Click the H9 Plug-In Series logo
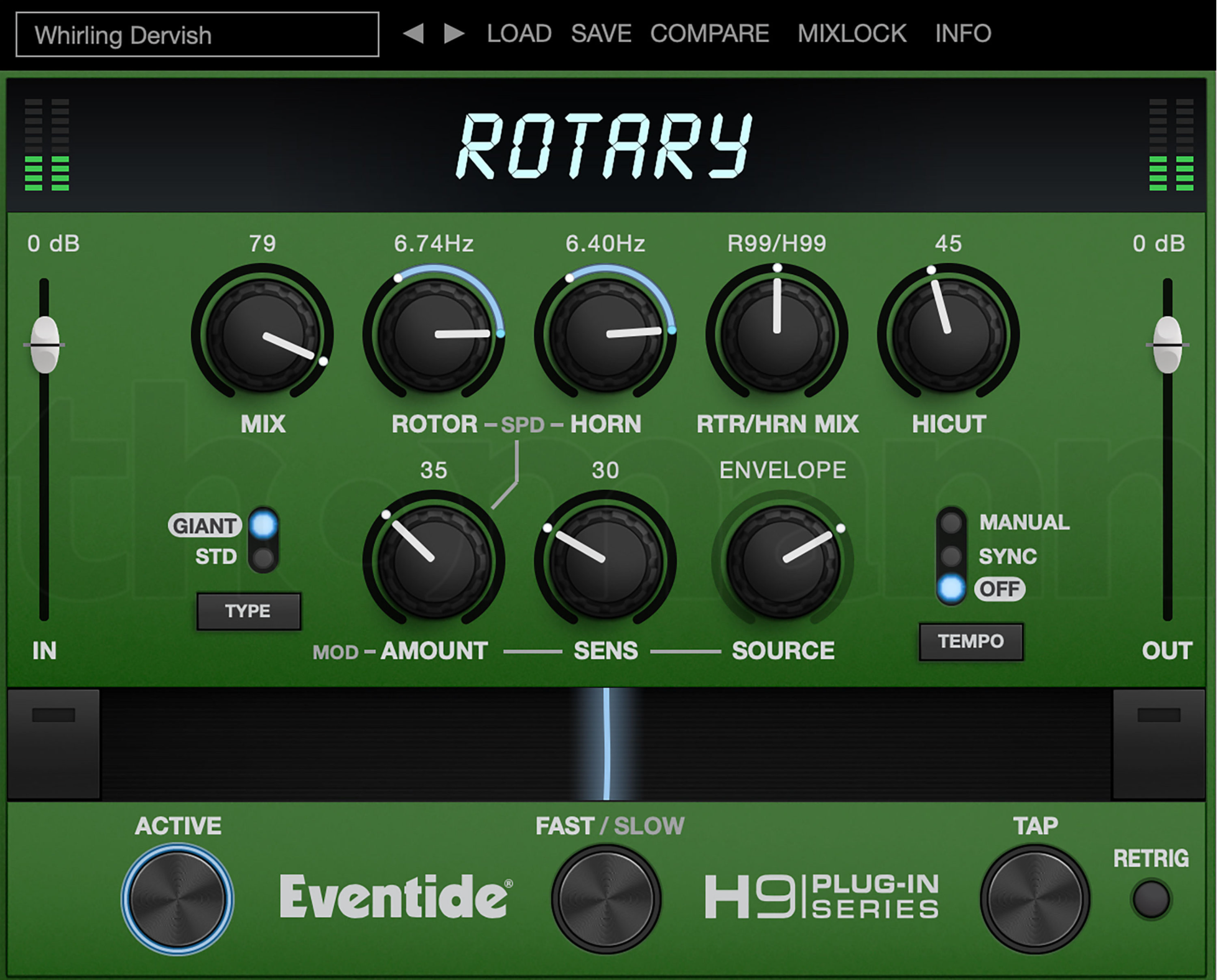Viewport: 1218px width, 980px height. click(x=822, y=896)
